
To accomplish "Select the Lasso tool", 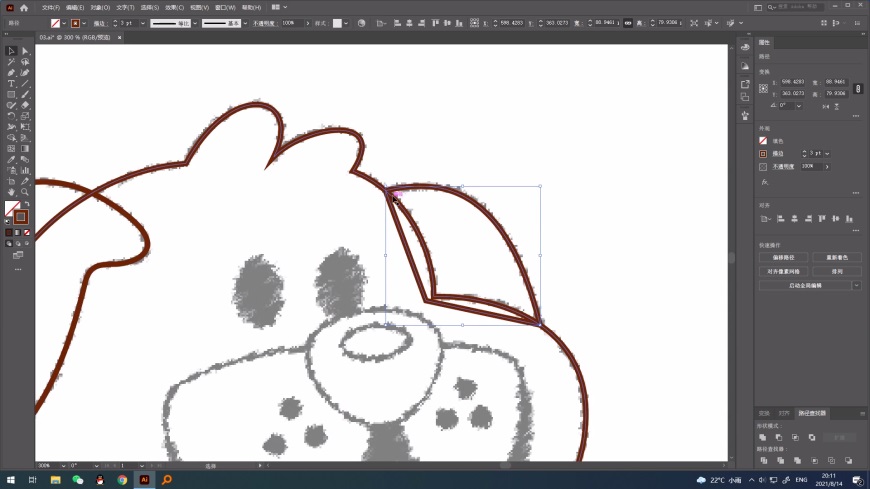I will 25,62.
